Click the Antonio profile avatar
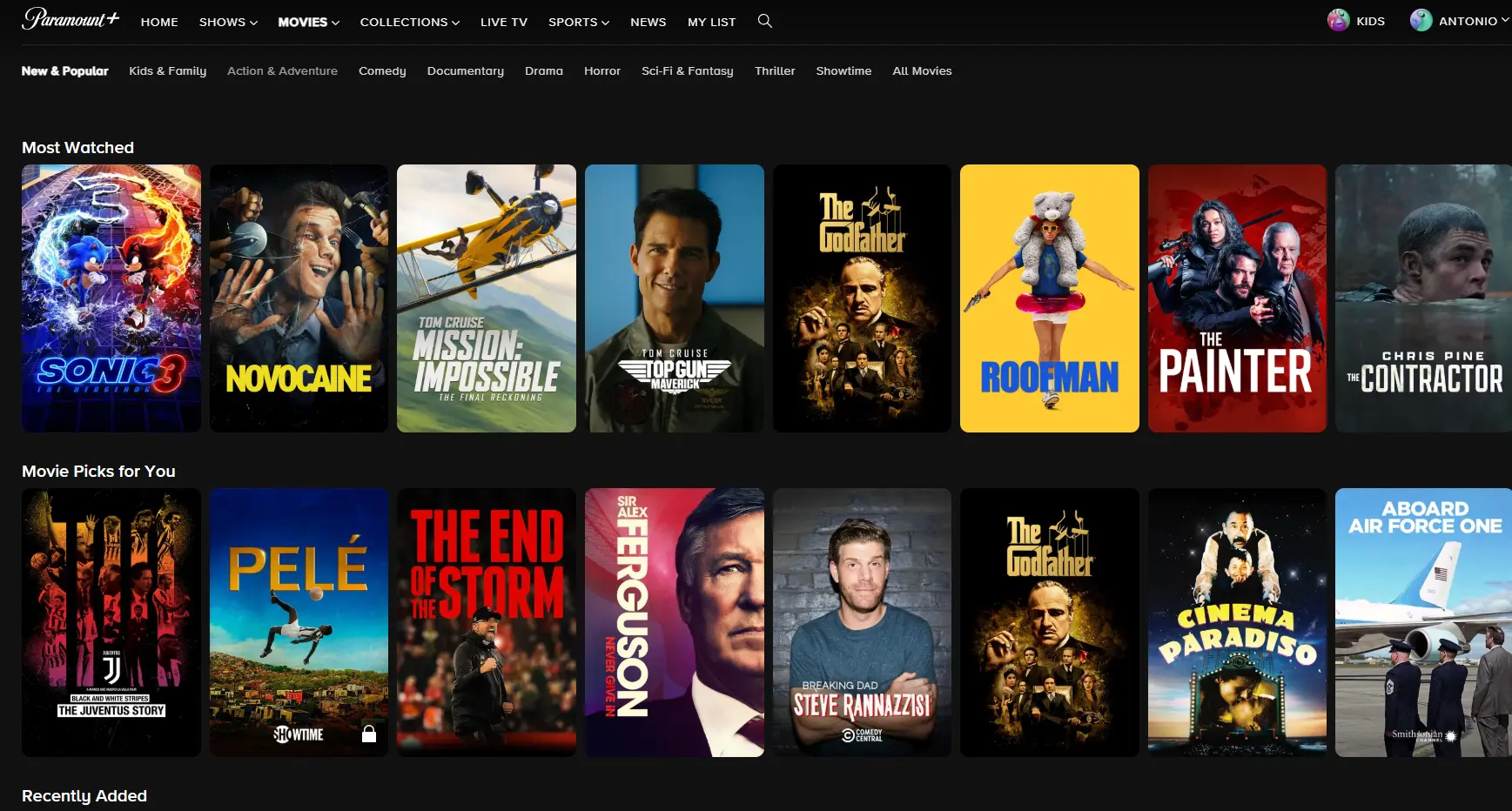1512x811 pixels. coord(1421,20)
